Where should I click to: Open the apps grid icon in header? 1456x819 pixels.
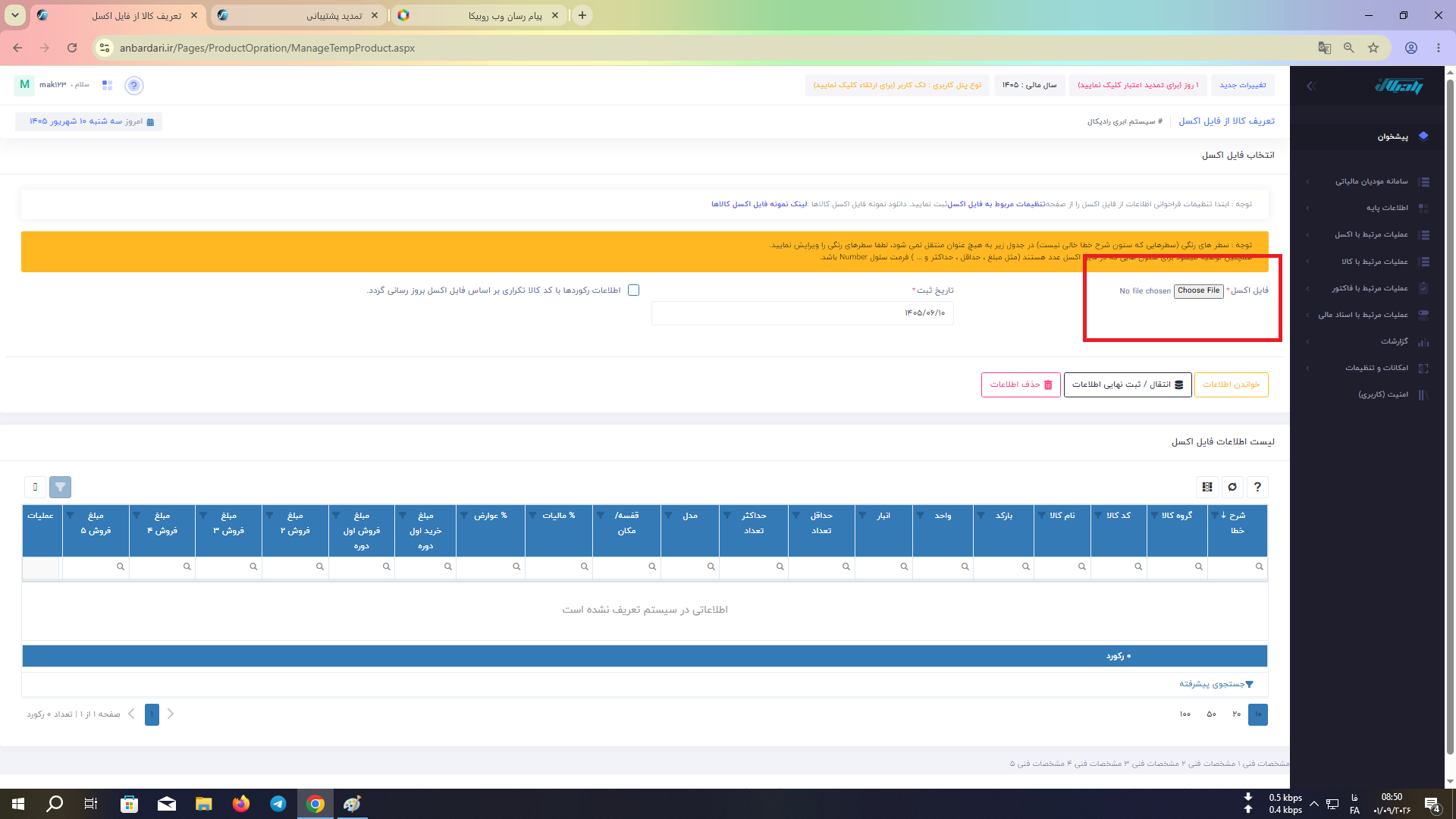(x=107, y=86)
